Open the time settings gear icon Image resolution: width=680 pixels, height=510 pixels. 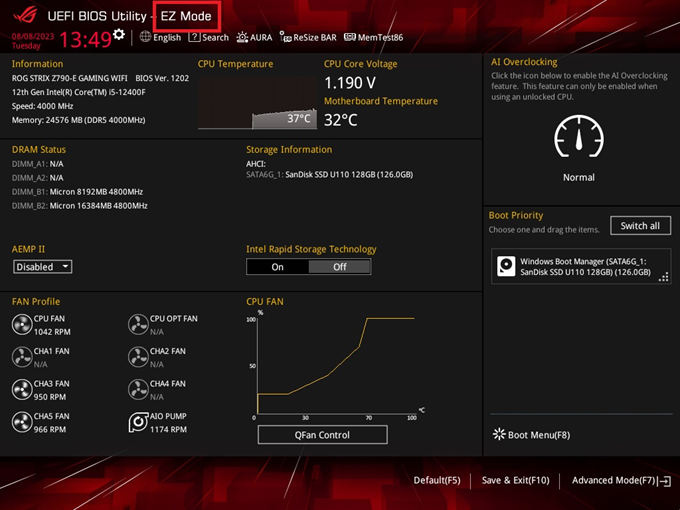click(x=118, y=34)
